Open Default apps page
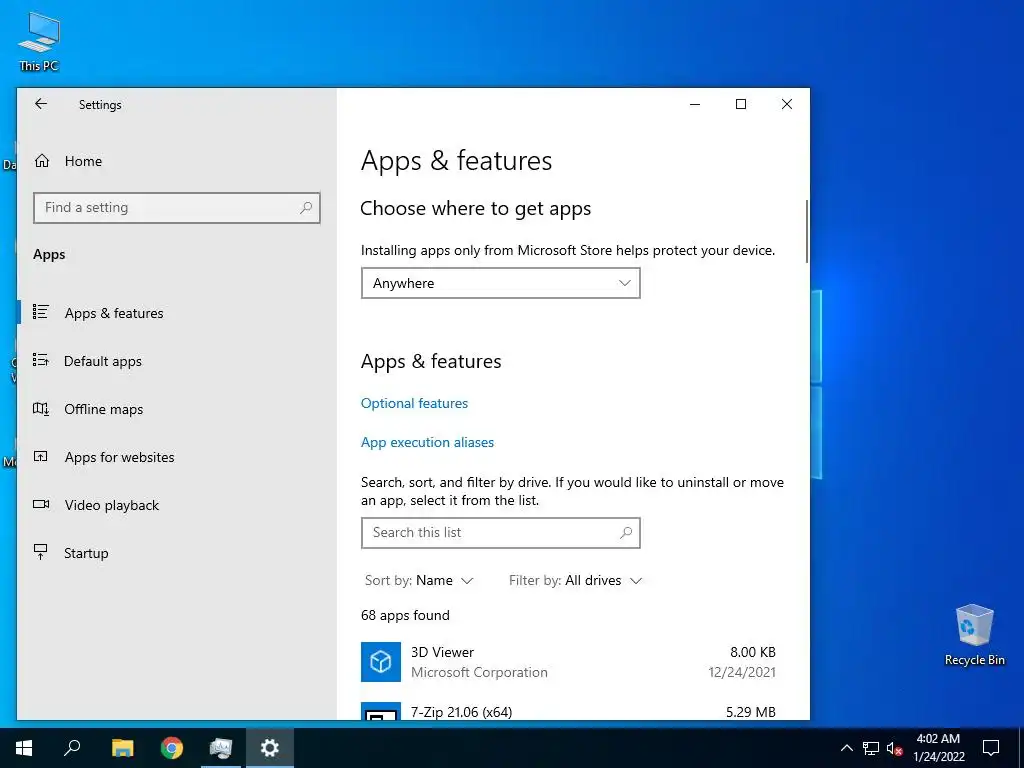Screen dimensions: 1024x768 click(x=103, y=361)
